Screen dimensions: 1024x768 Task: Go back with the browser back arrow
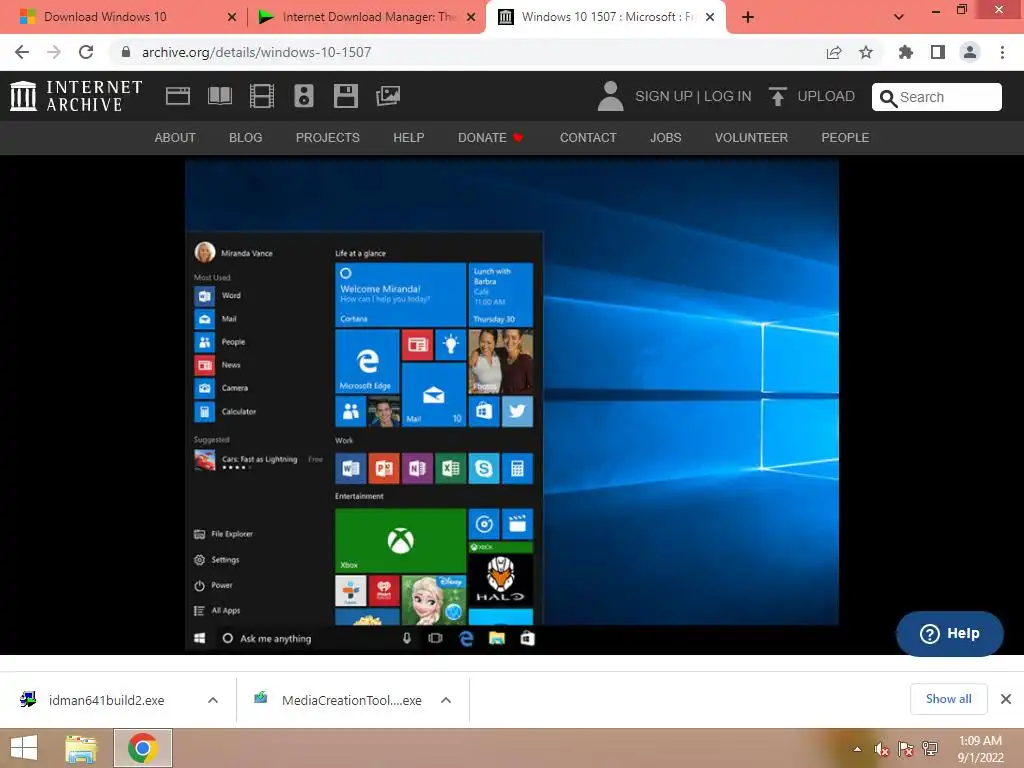[22, 52]
